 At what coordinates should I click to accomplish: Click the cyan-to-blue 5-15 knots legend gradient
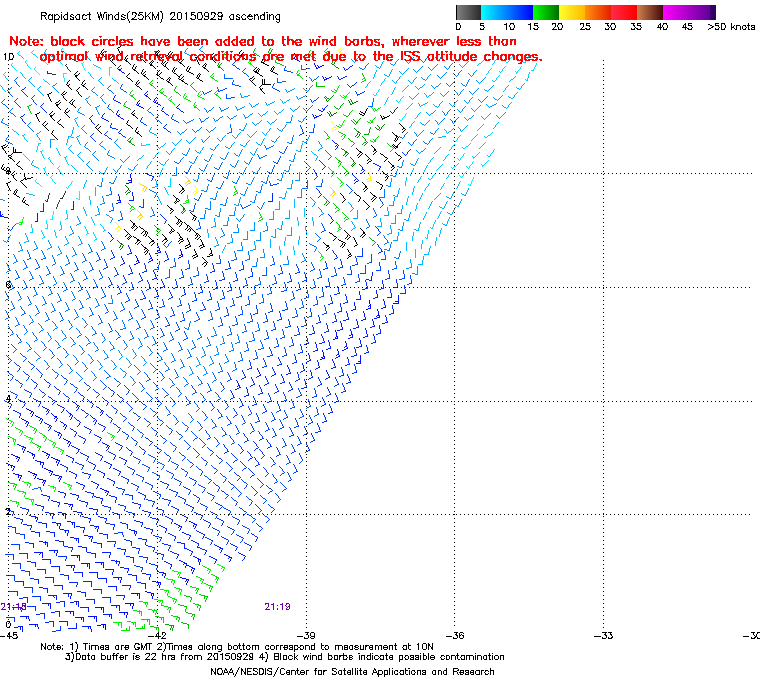point(507,12)
